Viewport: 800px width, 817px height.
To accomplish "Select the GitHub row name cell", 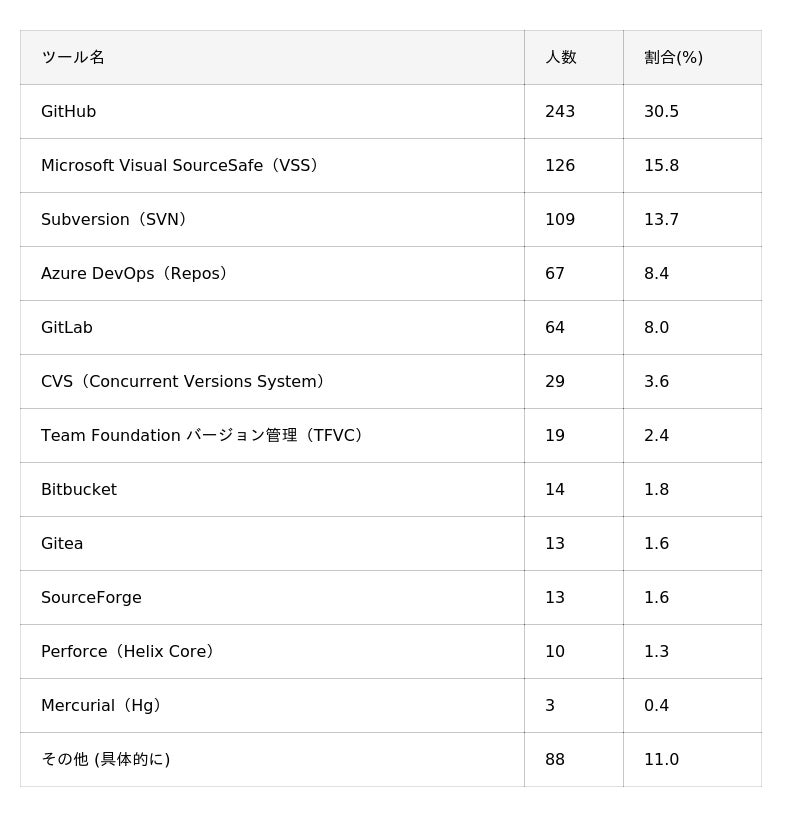I will tap(272, 112).
